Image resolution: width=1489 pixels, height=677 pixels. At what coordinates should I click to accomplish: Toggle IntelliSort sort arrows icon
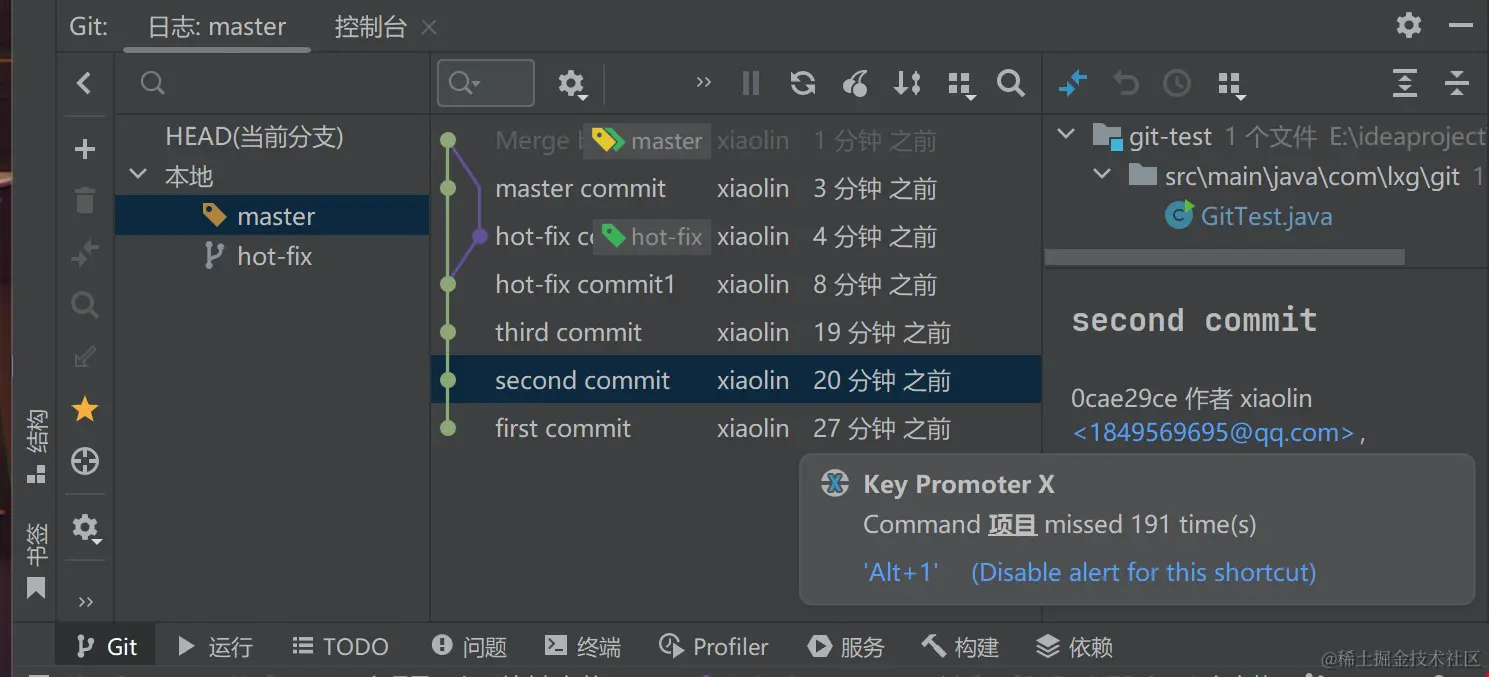point(907,83)
